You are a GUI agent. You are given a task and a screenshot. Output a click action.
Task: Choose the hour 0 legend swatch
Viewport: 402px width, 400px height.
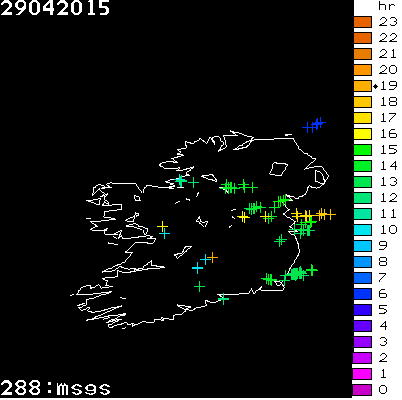click(362, 390)
